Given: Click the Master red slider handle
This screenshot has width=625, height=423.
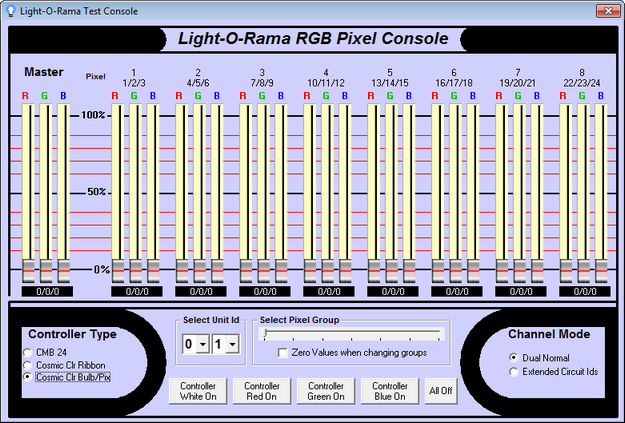Looking at the screenshot, I should coord(28,271).
